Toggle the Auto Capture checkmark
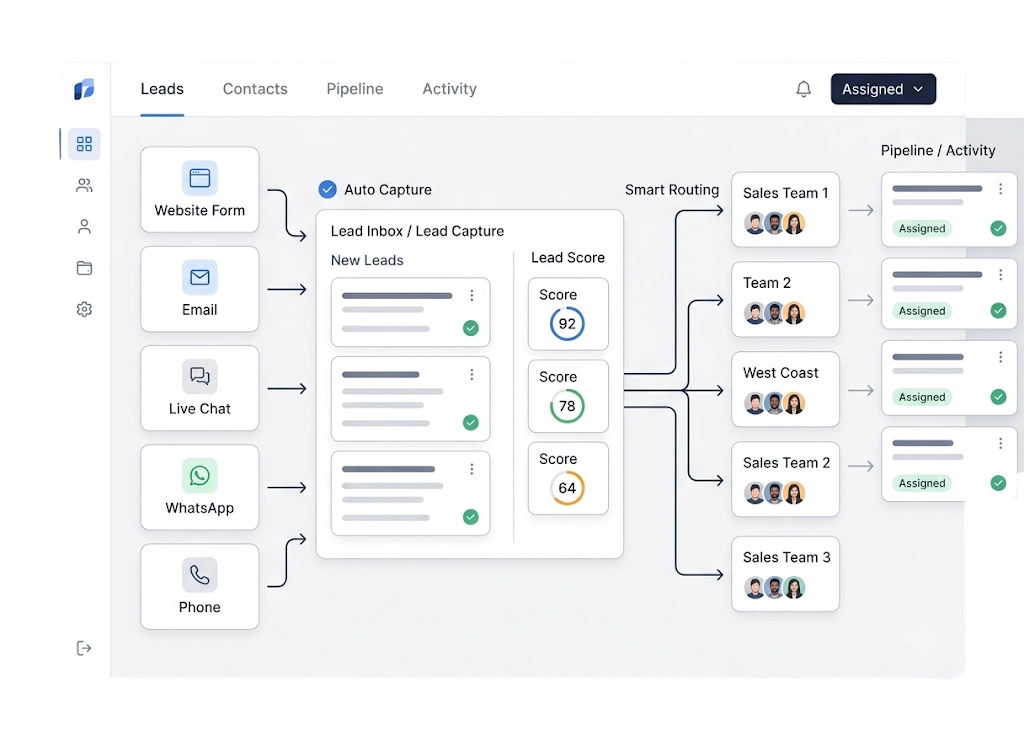Image resolution: width=1024 pixels, height=741 pixels. 327,189
